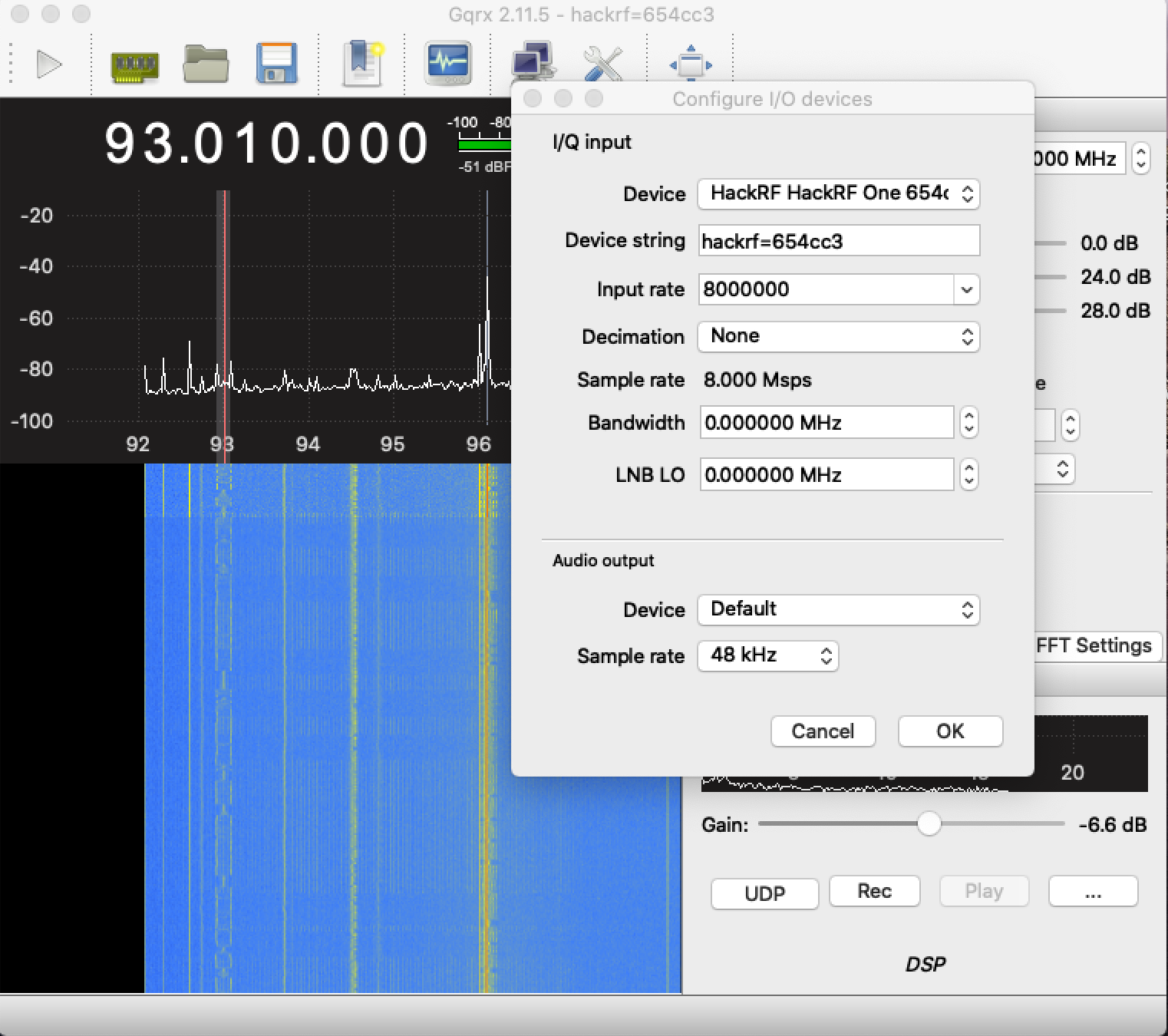Click the 24.0 dB gain readout
The width and height of the screenshot is (1168, 1036).
click(x=1115, y=276)
